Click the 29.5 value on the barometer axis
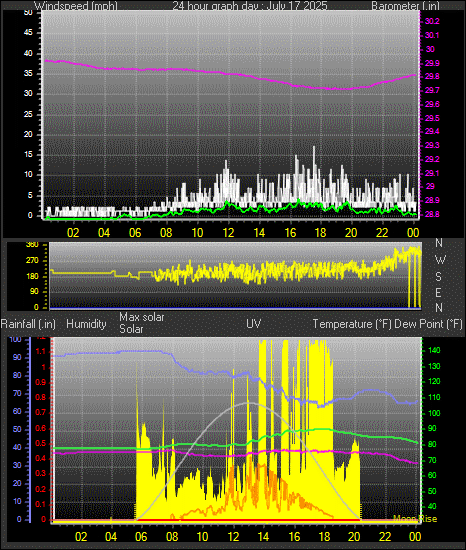 (x=432, y=118)
